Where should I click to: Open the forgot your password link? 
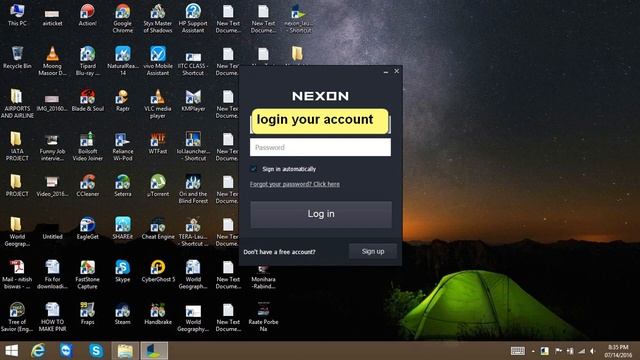[x=295, y=184]
